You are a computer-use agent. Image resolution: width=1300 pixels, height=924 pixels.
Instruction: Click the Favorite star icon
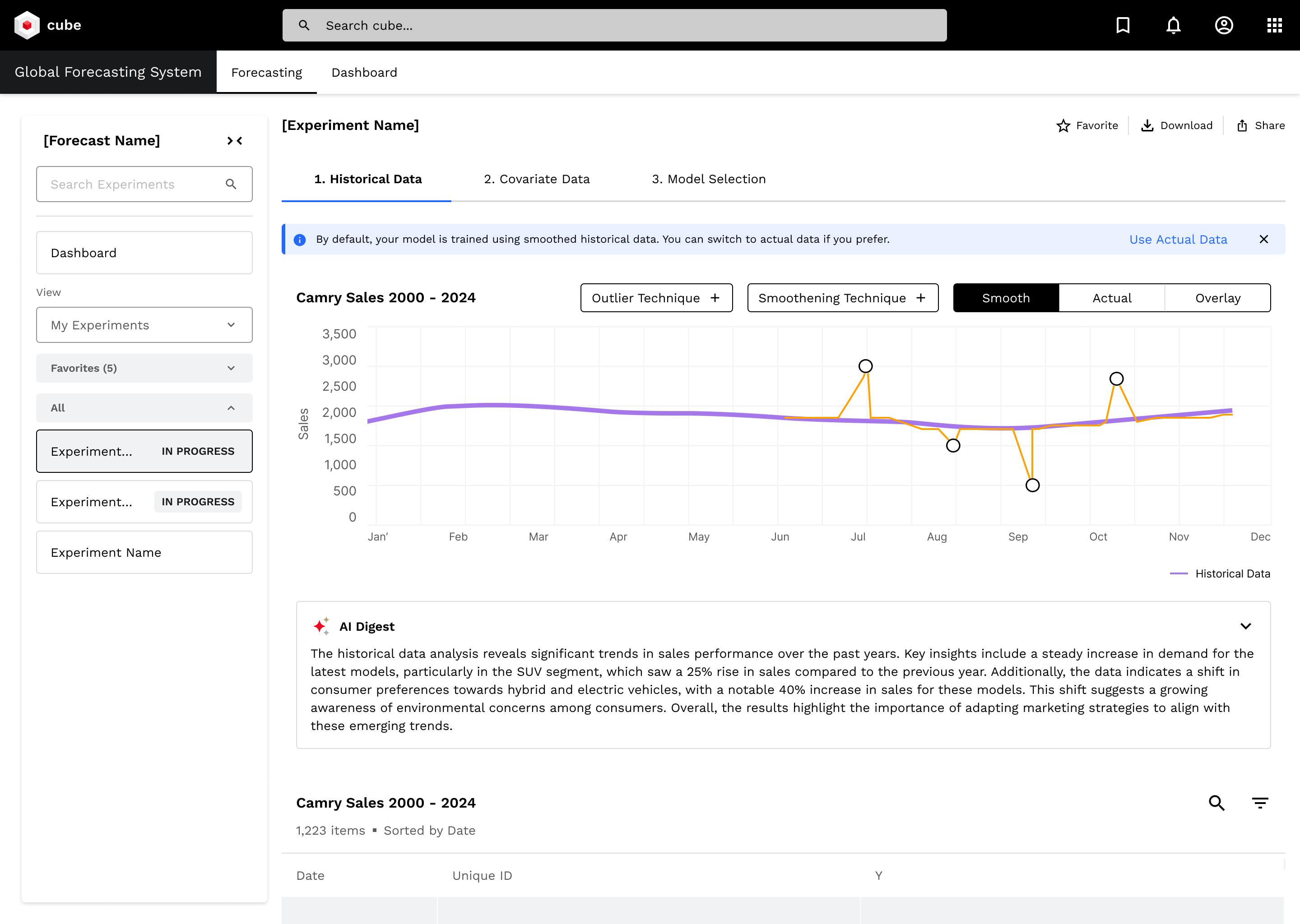(1063, 125)
